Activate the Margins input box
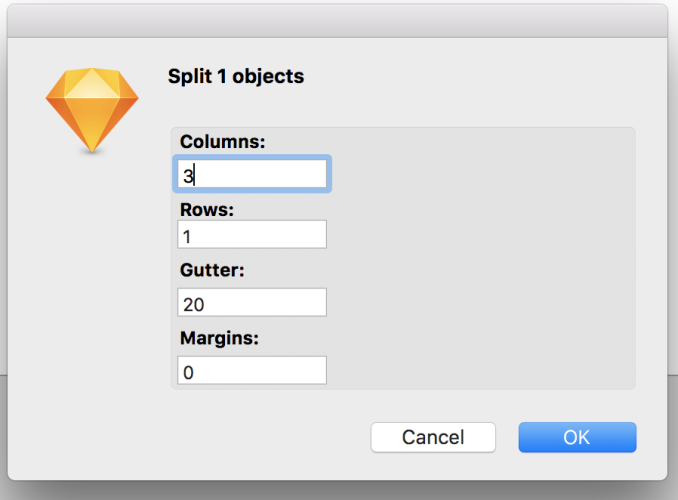 point(252,370)
